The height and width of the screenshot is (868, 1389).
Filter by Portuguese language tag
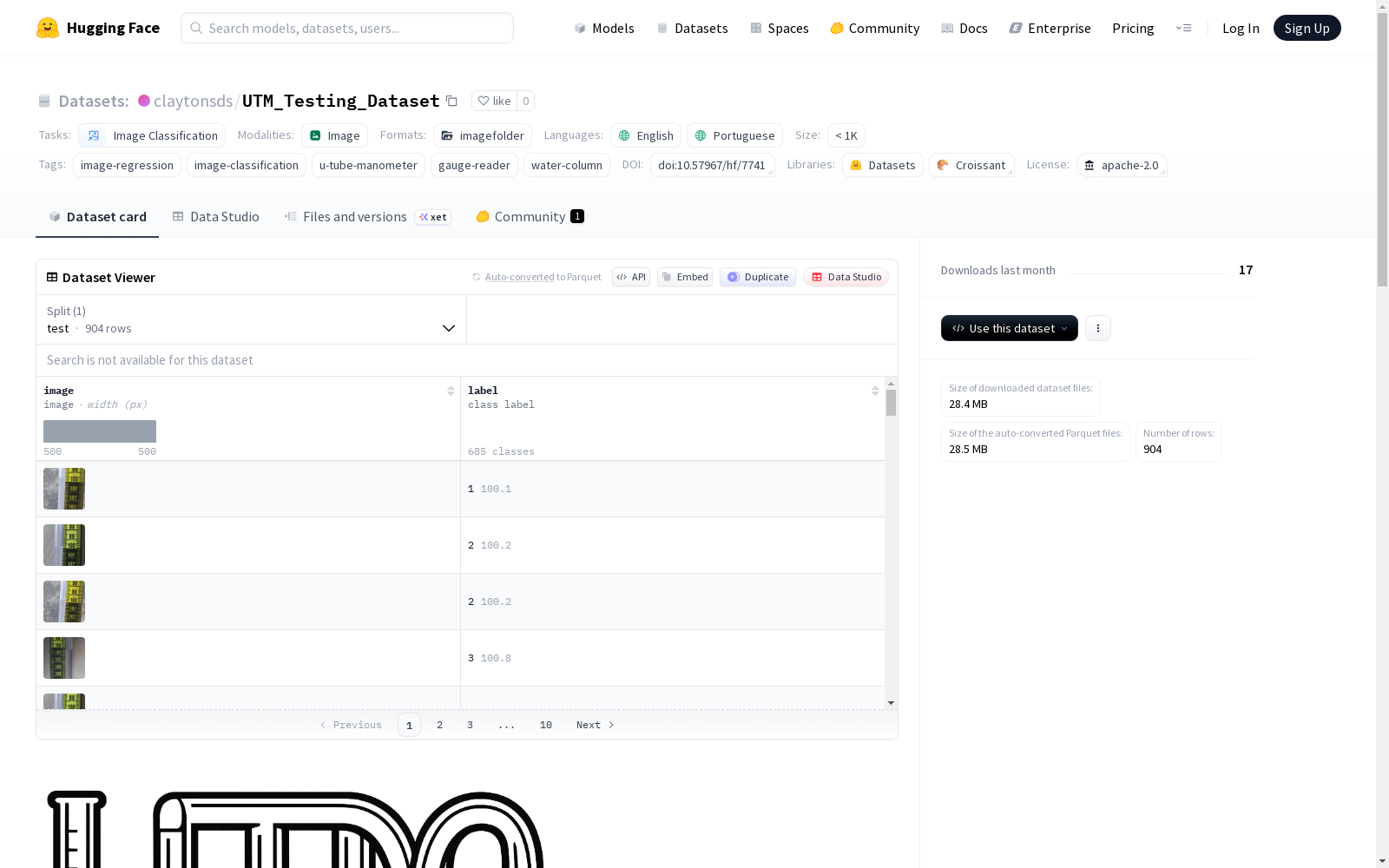click(x=735, y=135)
